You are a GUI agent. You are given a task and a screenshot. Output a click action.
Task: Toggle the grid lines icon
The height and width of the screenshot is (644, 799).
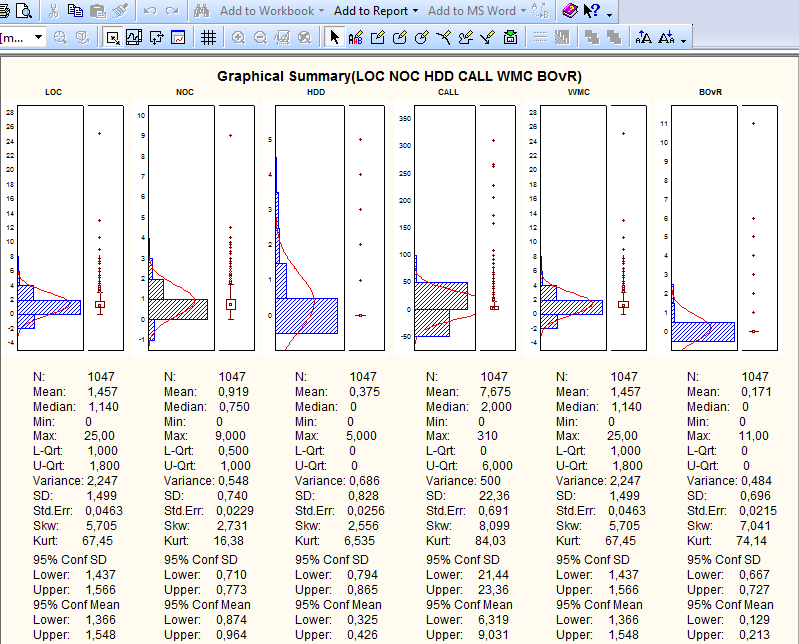208,38
